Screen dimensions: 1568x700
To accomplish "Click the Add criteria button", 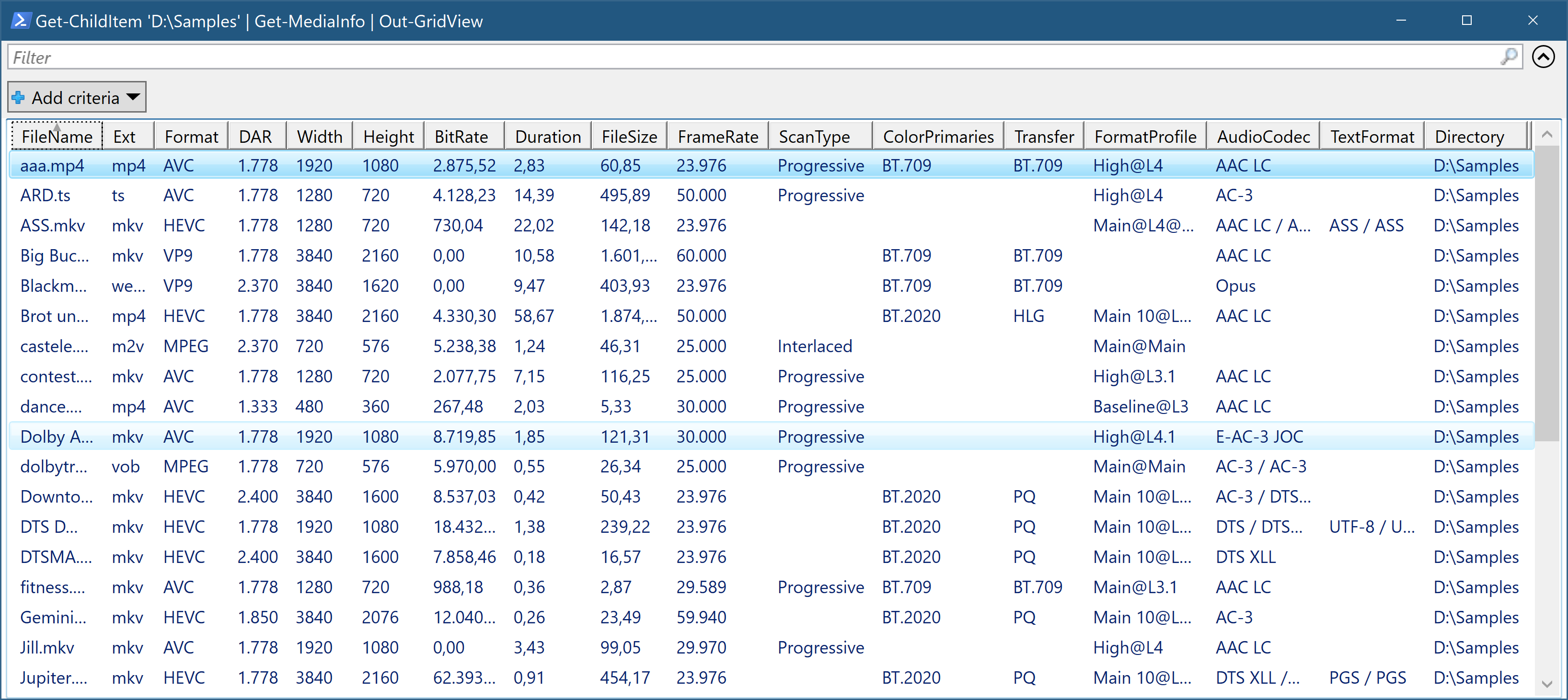I will 76,97.
